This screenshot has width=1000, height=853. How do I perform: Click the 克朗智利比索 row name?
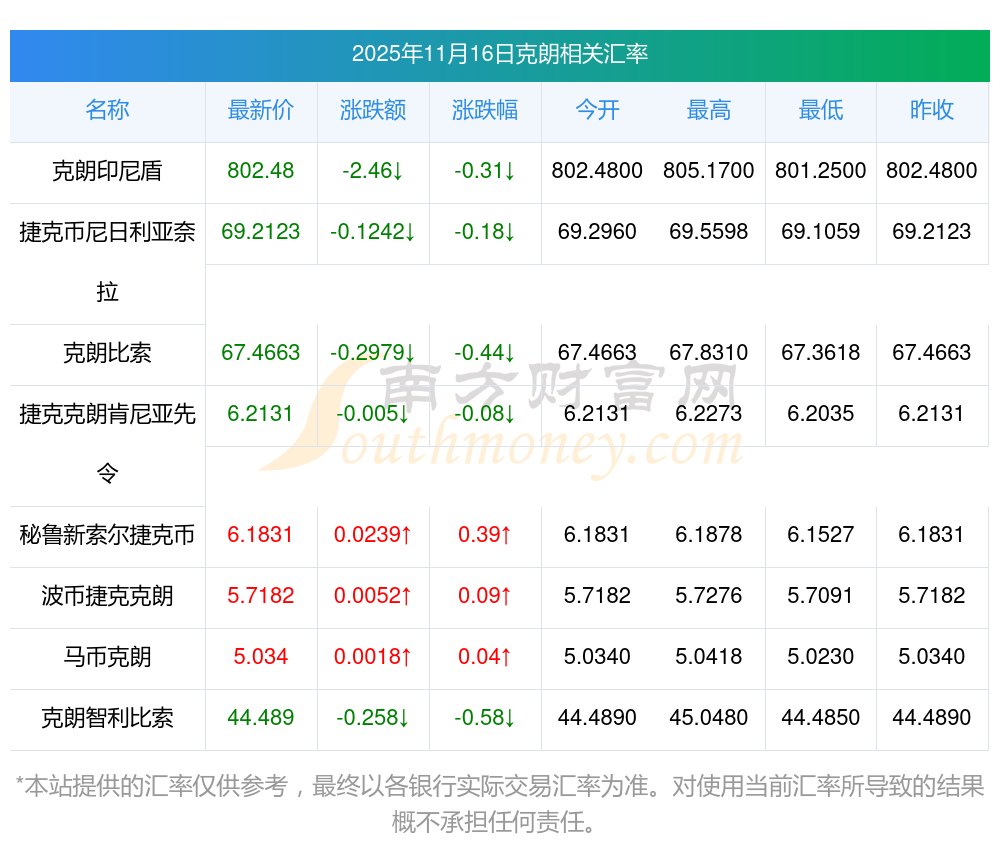(107, 718)
